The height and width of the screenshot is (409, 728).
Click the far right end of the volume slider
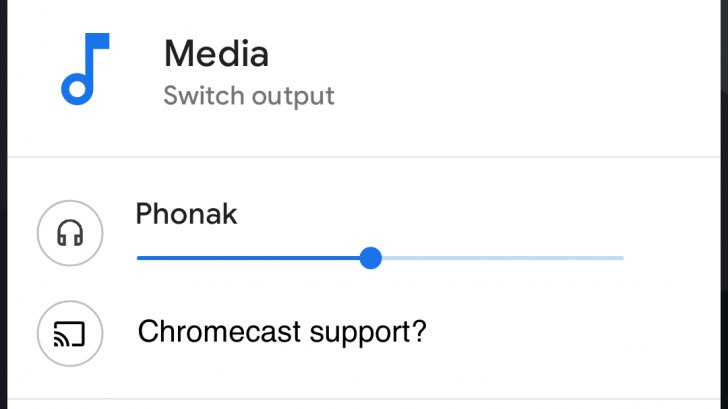[622, 258]
